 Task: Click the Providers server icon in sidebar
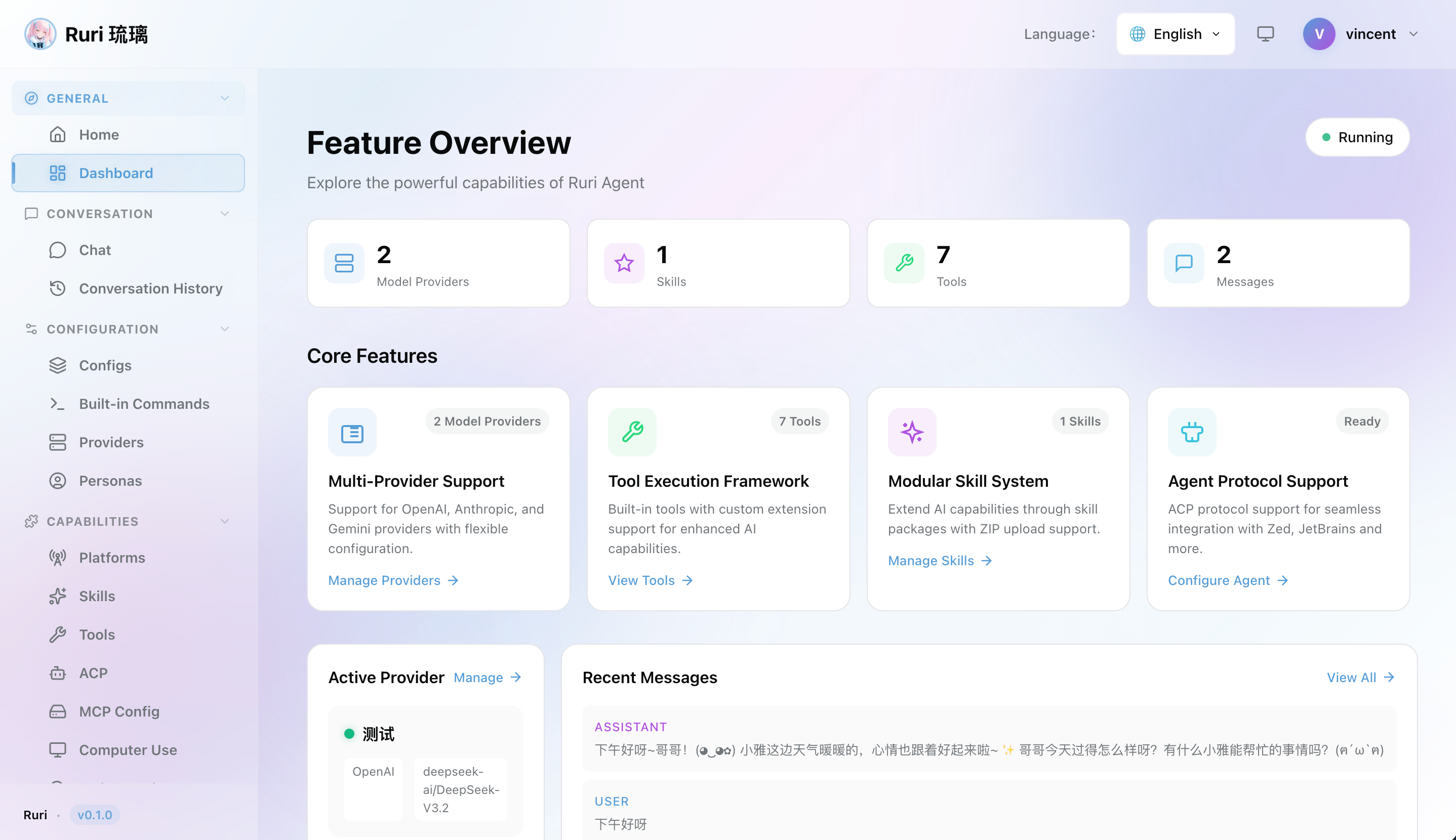(x=58, y=442)
